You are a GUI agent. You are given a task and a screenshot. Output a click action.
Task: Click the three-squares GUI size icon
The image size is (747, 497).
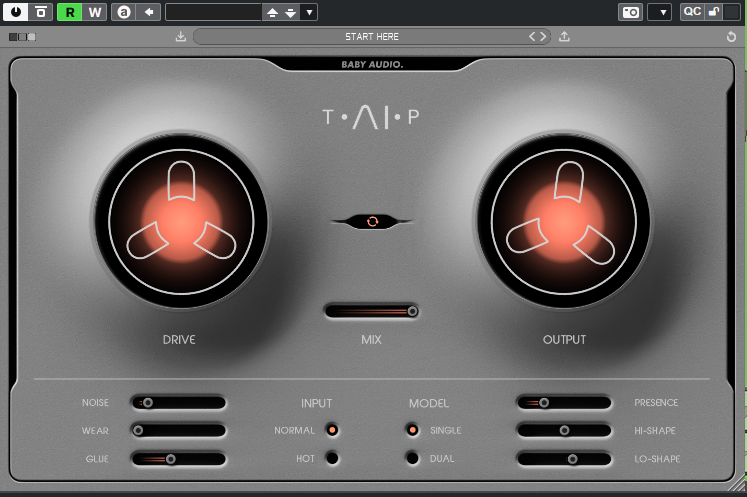click(x=22, y=37)
